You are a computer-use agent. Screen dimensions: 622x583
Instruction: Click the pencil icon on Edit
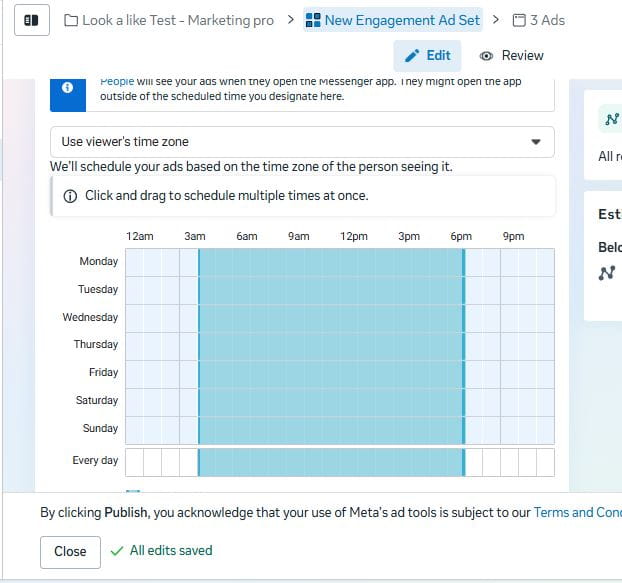(x=412, y=56)
